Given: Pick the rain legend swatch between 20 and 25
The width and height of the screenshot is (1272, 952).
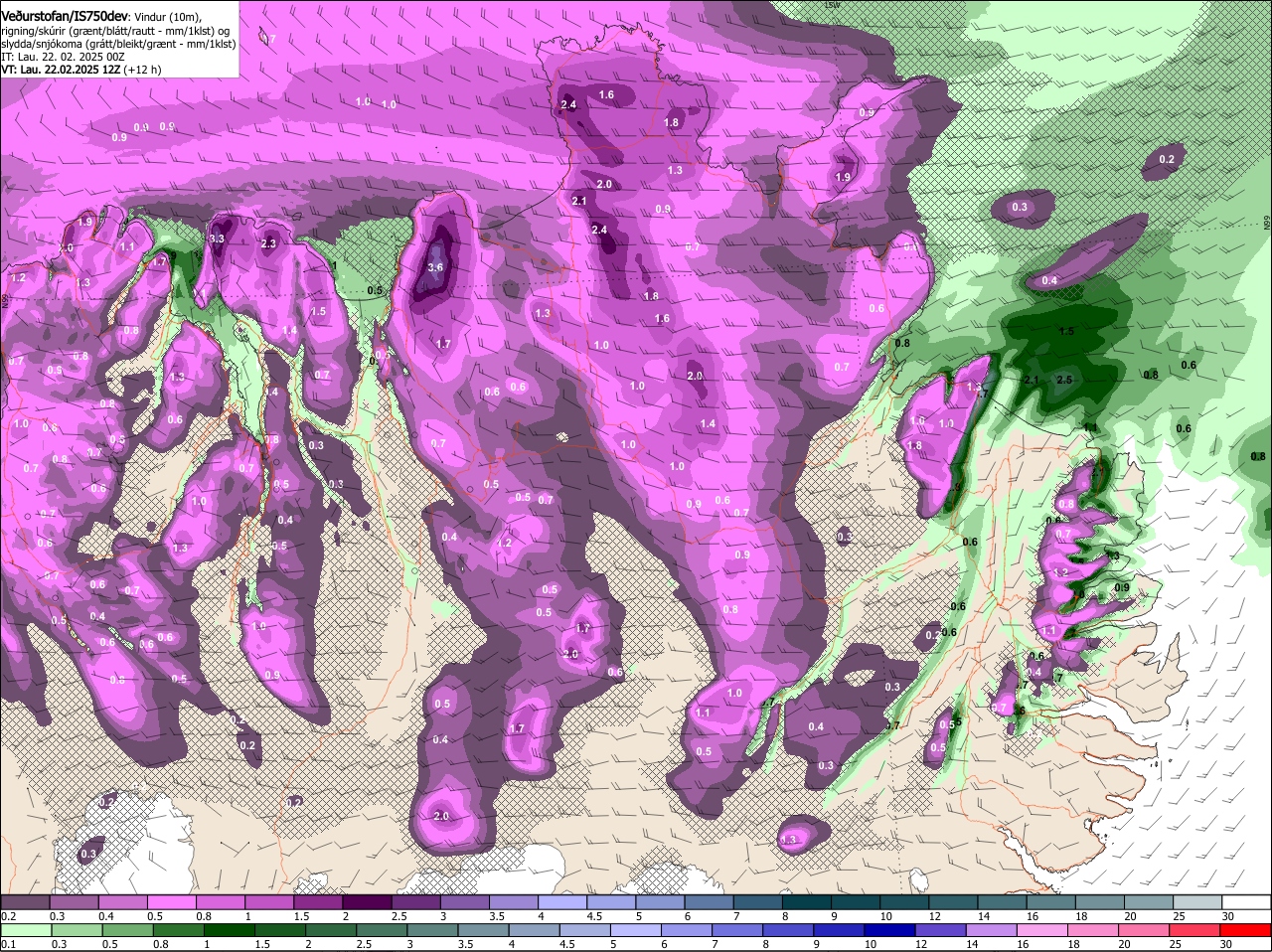Looking at the screenshot, I should coord(1146,930).
